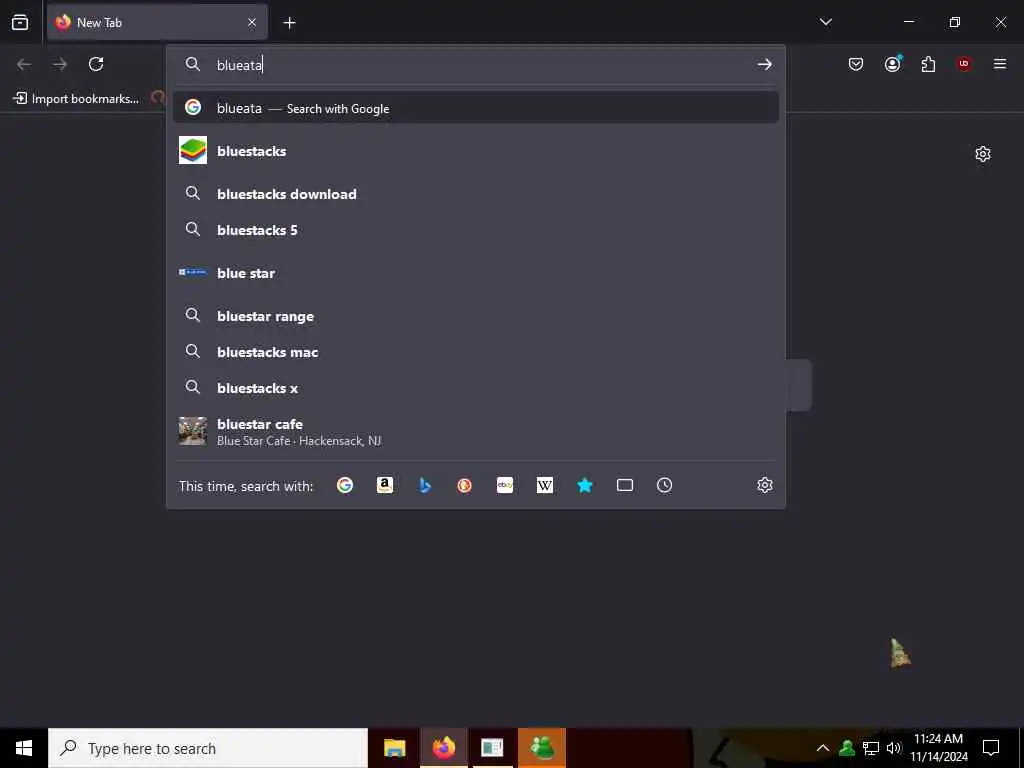Image resolution: width=1024 pixels, height=768 pixels.
Task: Go forward one page
Action: 60,64
